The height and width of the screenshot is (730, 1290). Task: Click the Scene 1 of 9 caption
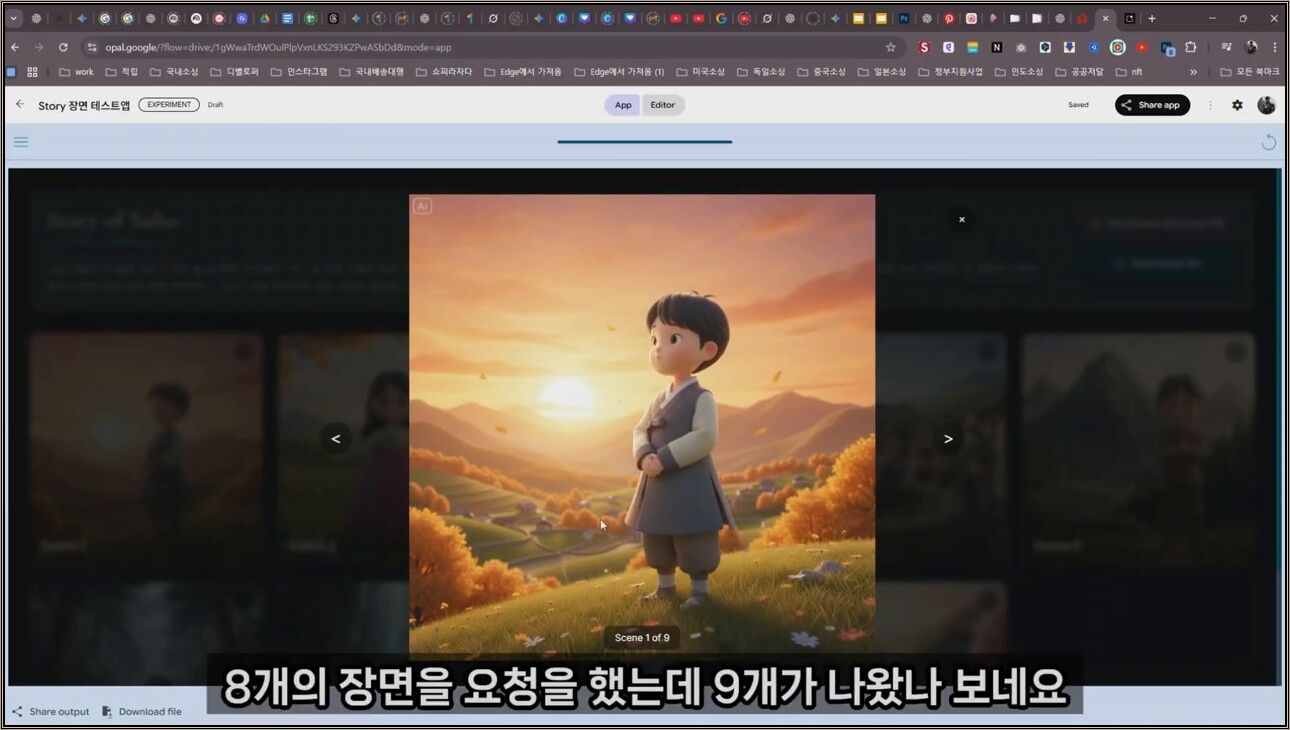642,637
